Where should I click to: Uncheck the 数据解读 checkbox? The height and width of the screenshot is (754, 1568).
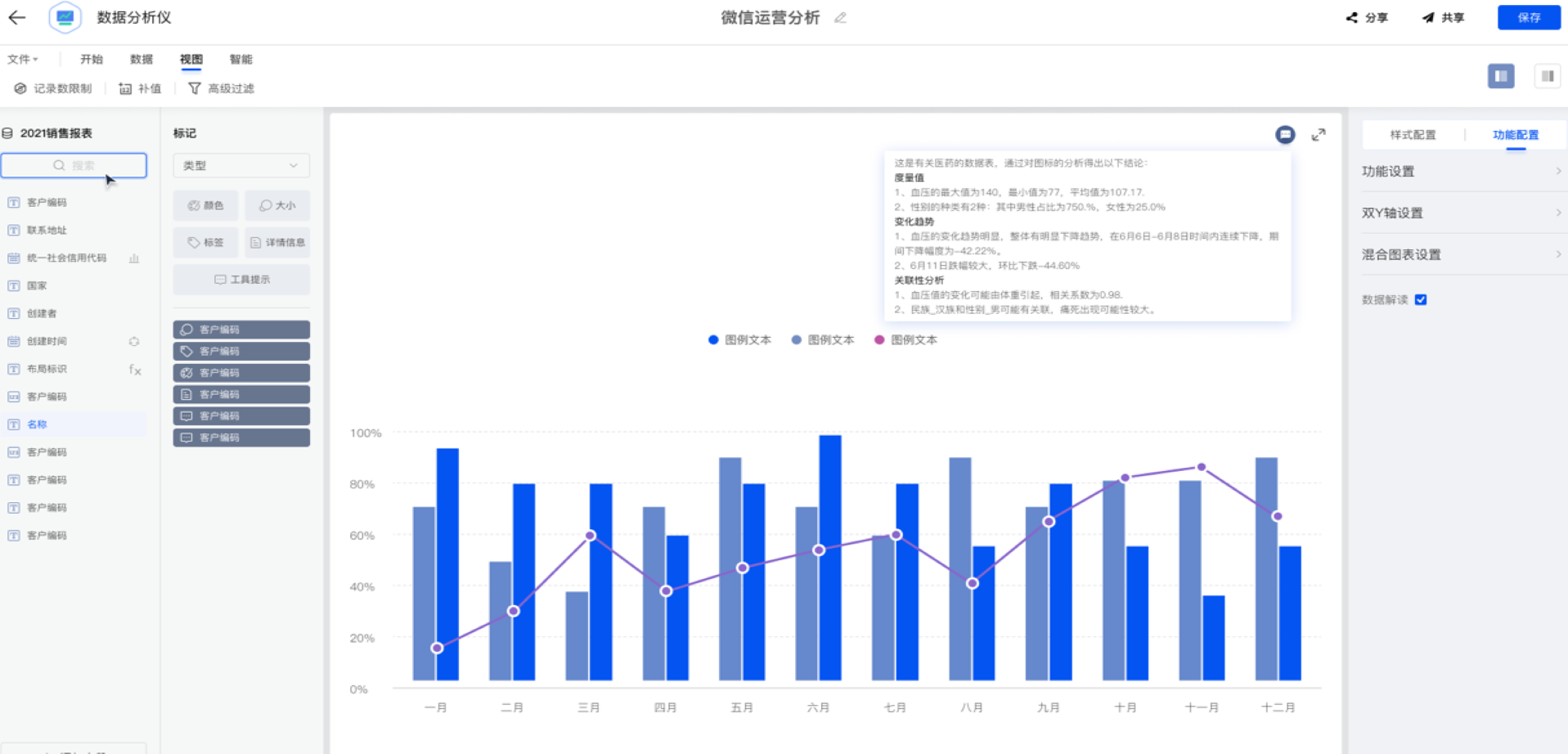click(x=1421, y=299)
